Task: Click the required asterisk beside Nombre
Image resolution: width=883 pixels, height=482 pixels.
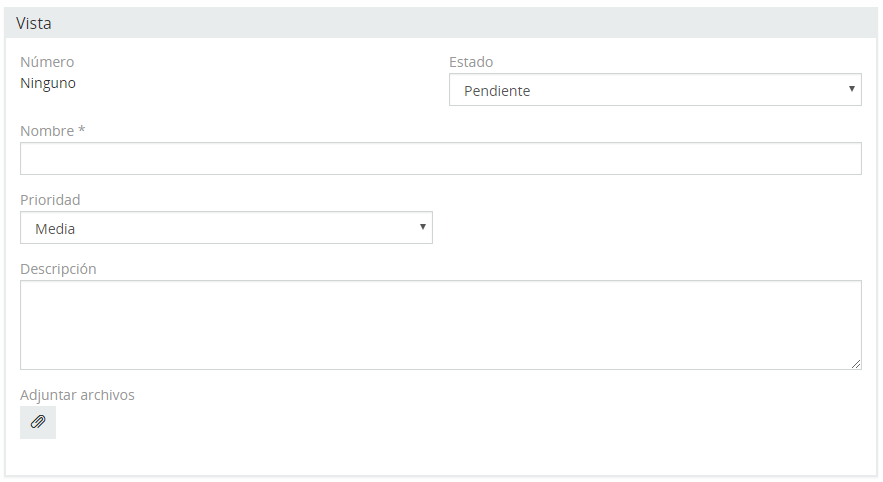Action: [82, 130]
